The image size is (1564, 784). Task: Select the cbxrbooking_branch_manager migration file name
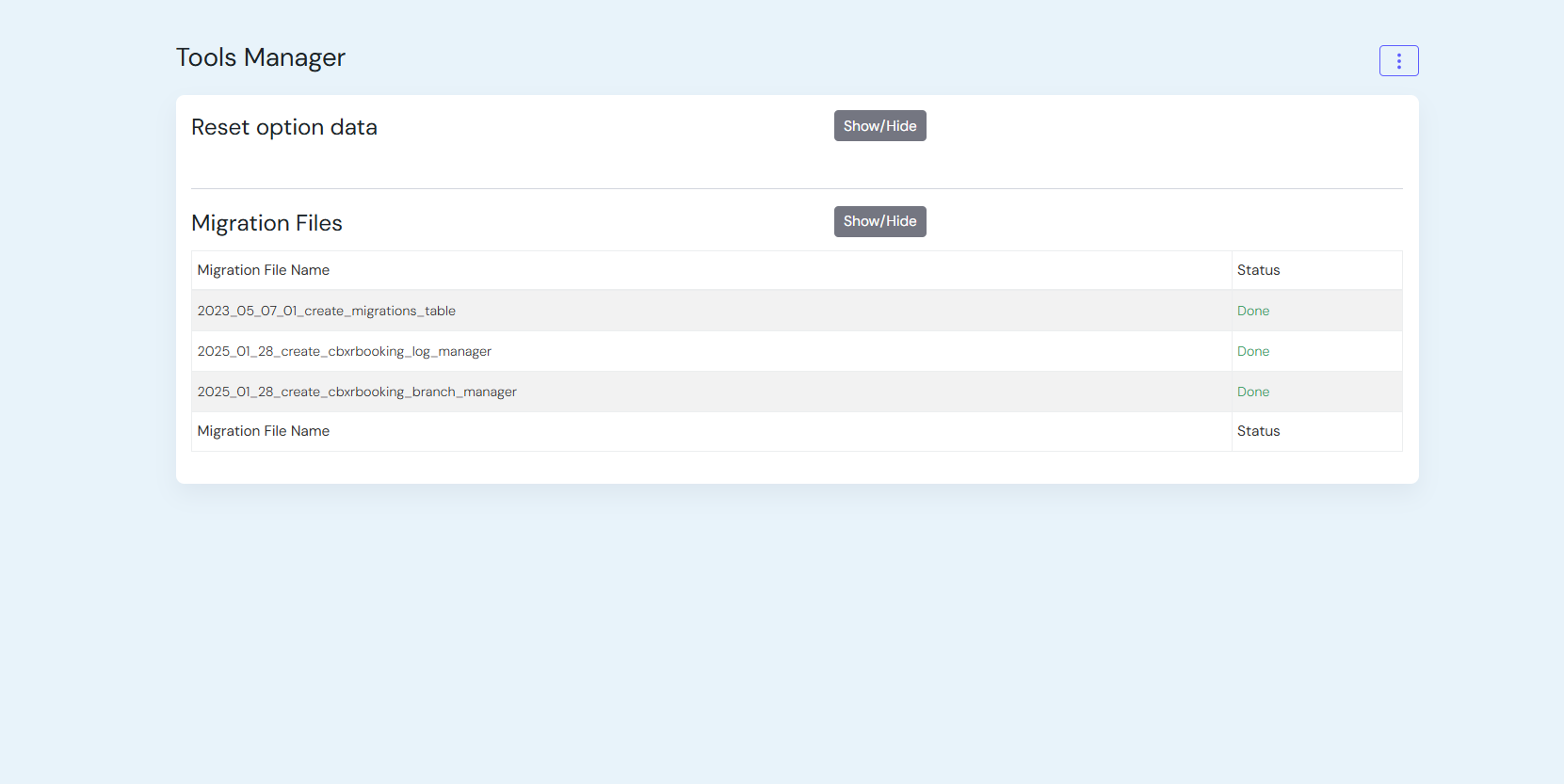357,392
